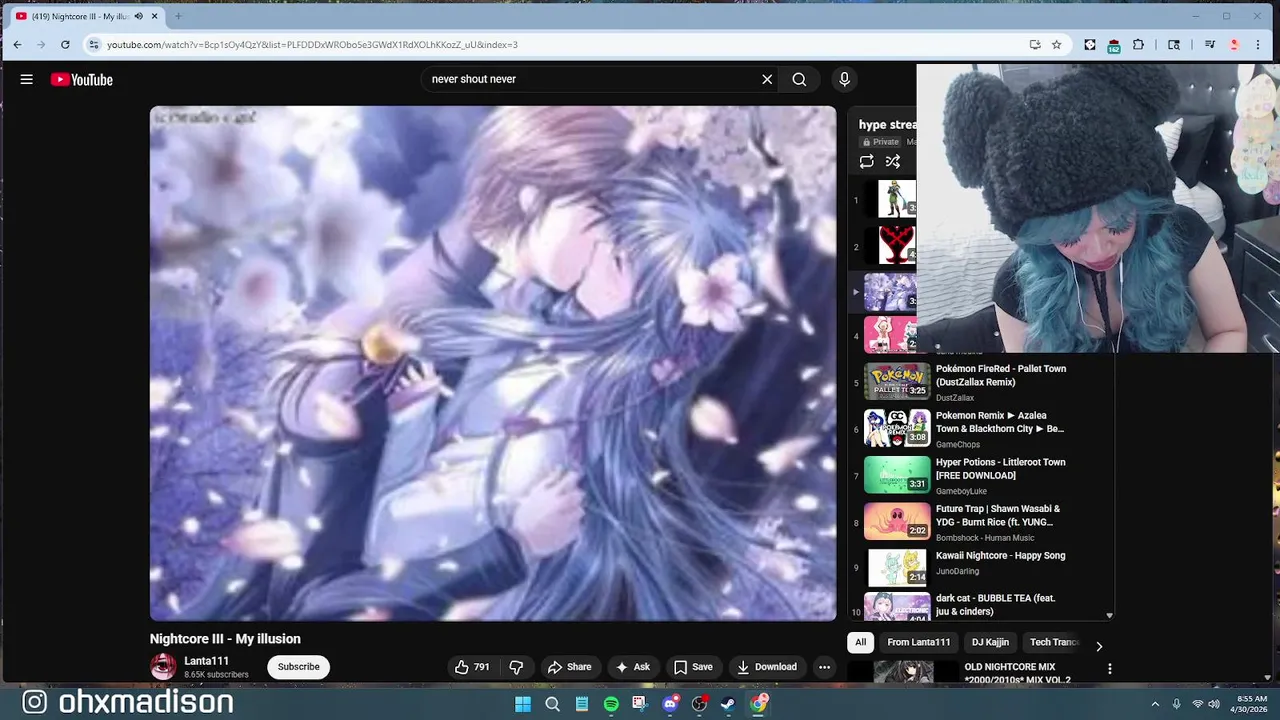Open Chrome three-dot menu
Viewport: 1280px width, 720px height.
coord(1258,44)
